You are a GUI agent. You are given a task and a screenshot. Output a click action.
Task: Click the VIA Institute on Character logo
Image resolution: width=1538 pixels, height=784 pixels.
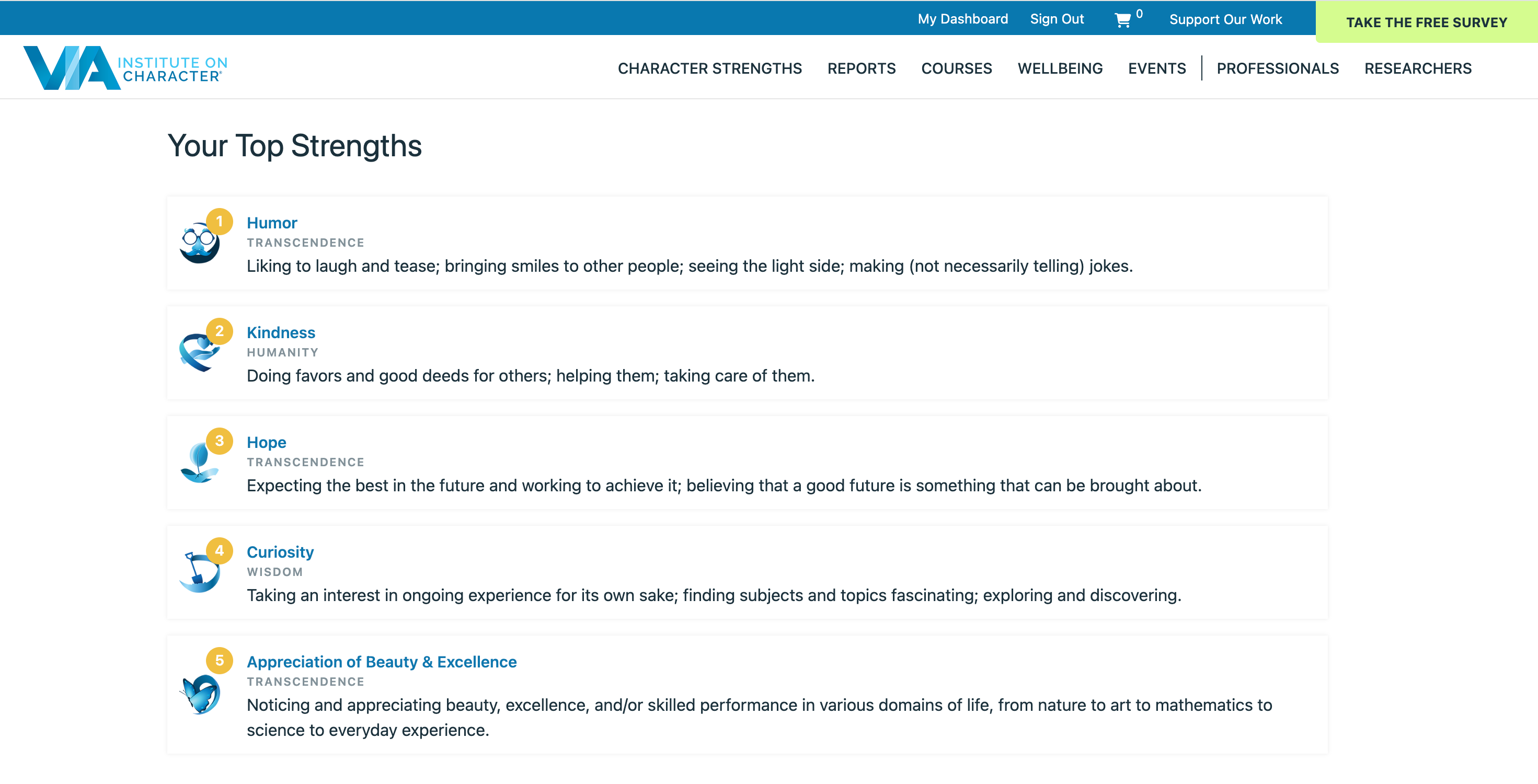coord(125,67)
